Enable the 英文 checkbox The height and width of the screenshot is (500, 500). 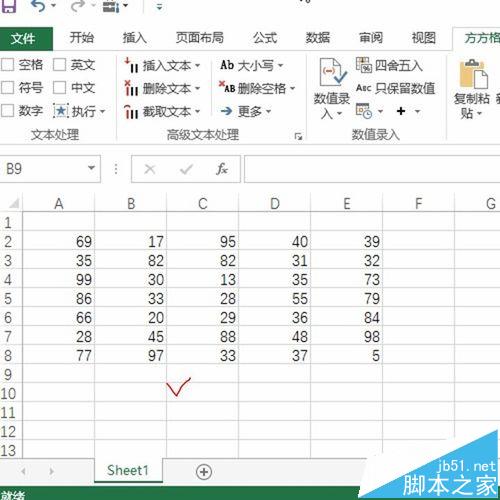[x=59, y=65]
